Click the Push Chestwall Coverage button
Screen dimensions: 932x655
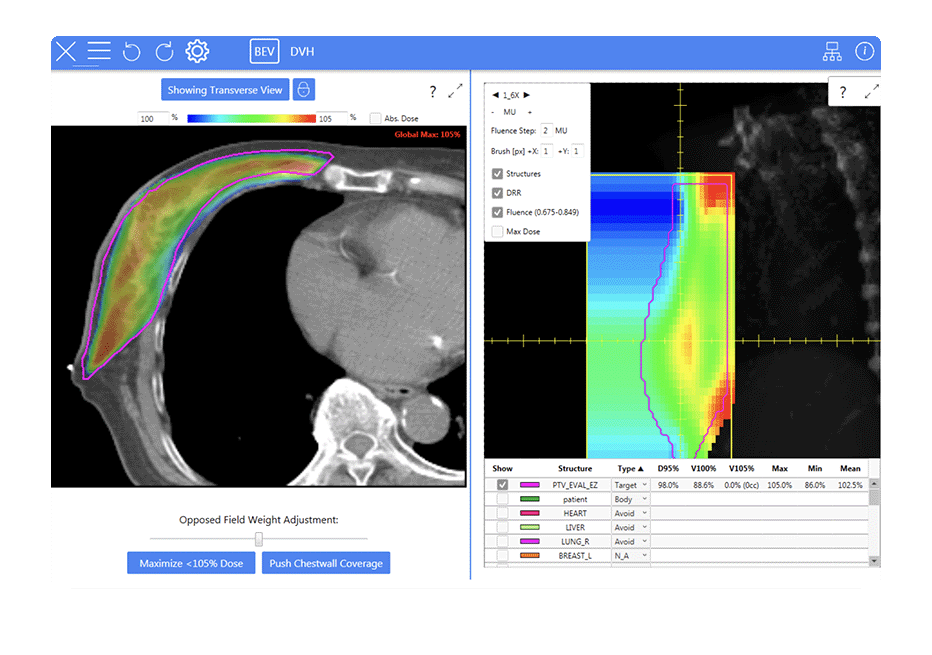pos(326,563)
